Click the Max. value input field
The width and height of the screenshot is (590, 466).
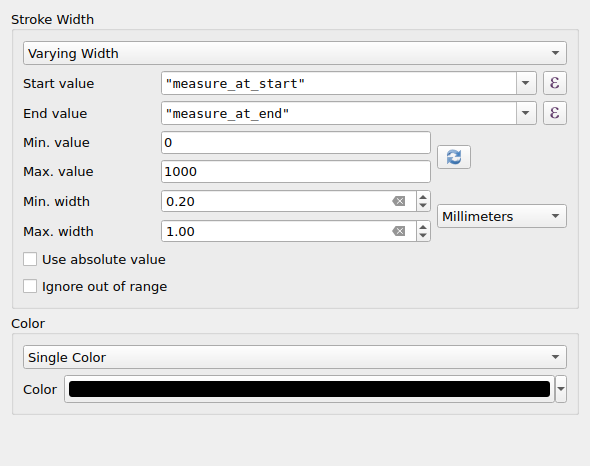pos(296,172)
